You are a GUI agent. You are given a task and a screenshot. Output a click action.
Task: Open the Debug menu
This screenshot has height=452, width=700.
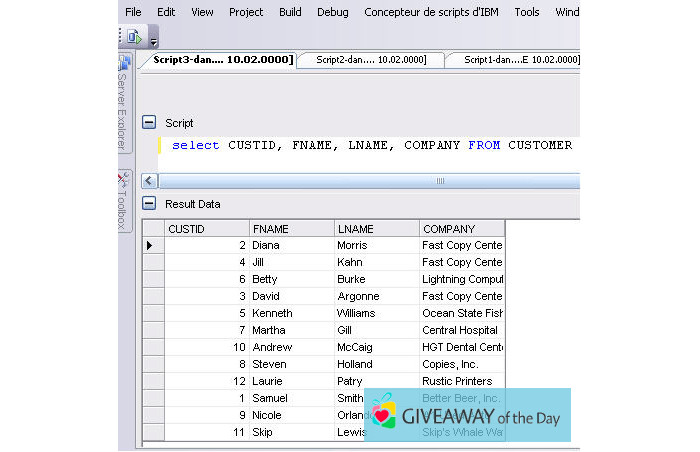tap(333, 12)
